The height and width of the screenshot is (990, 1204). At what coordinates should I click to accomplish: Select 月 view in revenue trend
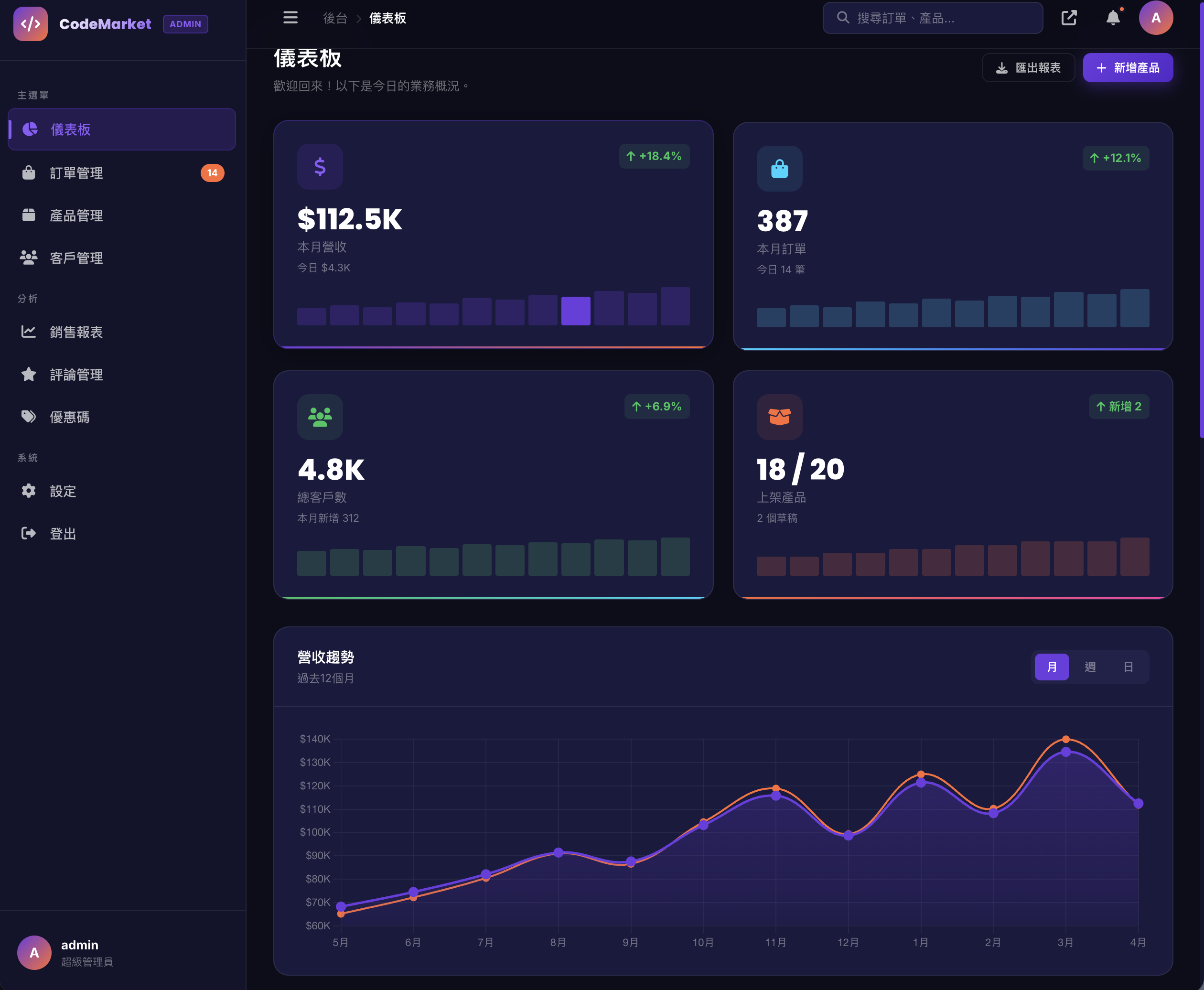tap(1052, 667)
